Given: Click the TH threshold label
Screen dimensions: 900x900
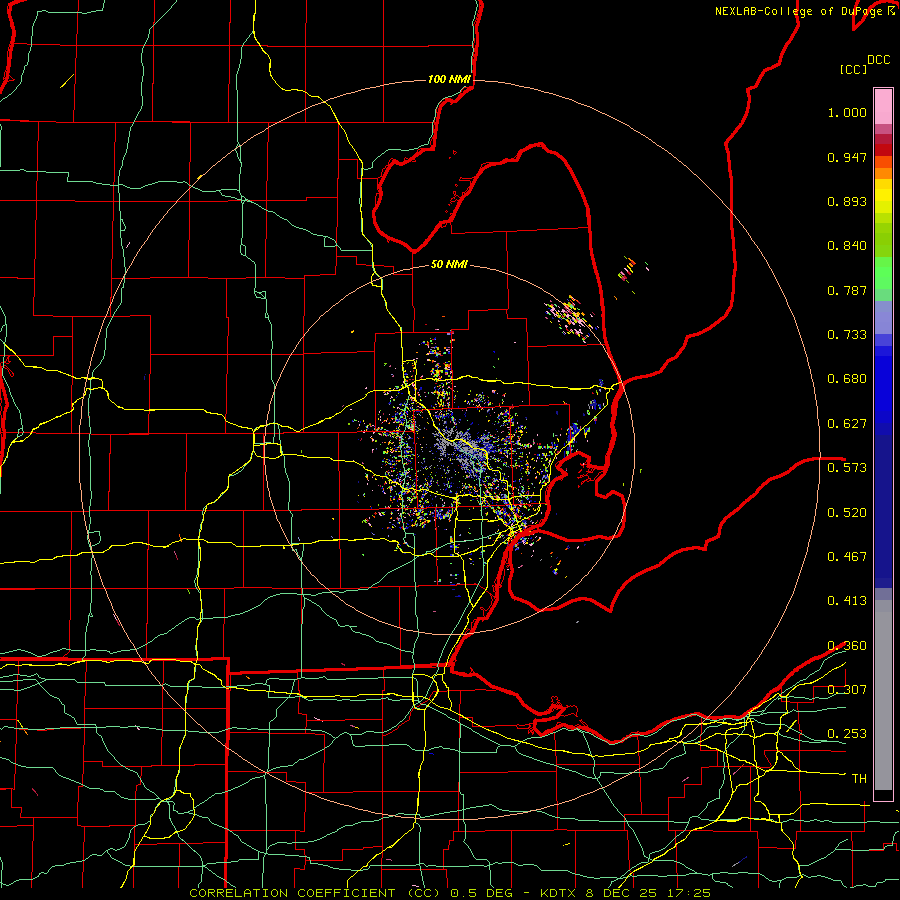Looking at the screenshot, I should pos(859,779).
